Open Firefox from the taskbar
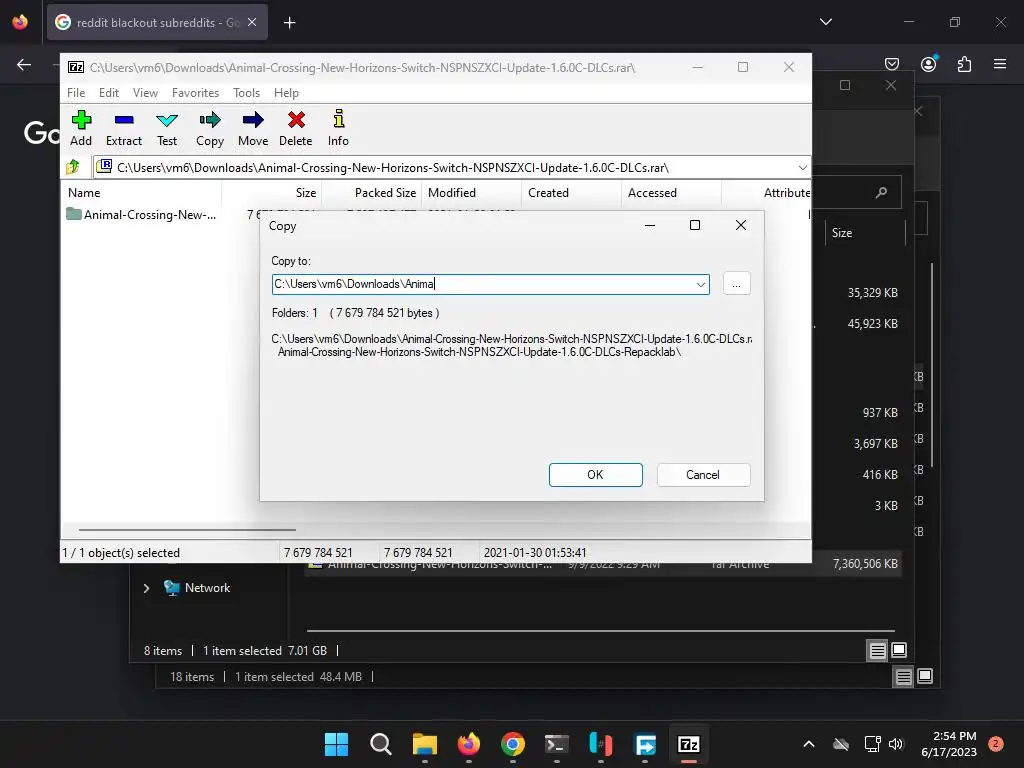1024x768 pixels. coord(468,744)
